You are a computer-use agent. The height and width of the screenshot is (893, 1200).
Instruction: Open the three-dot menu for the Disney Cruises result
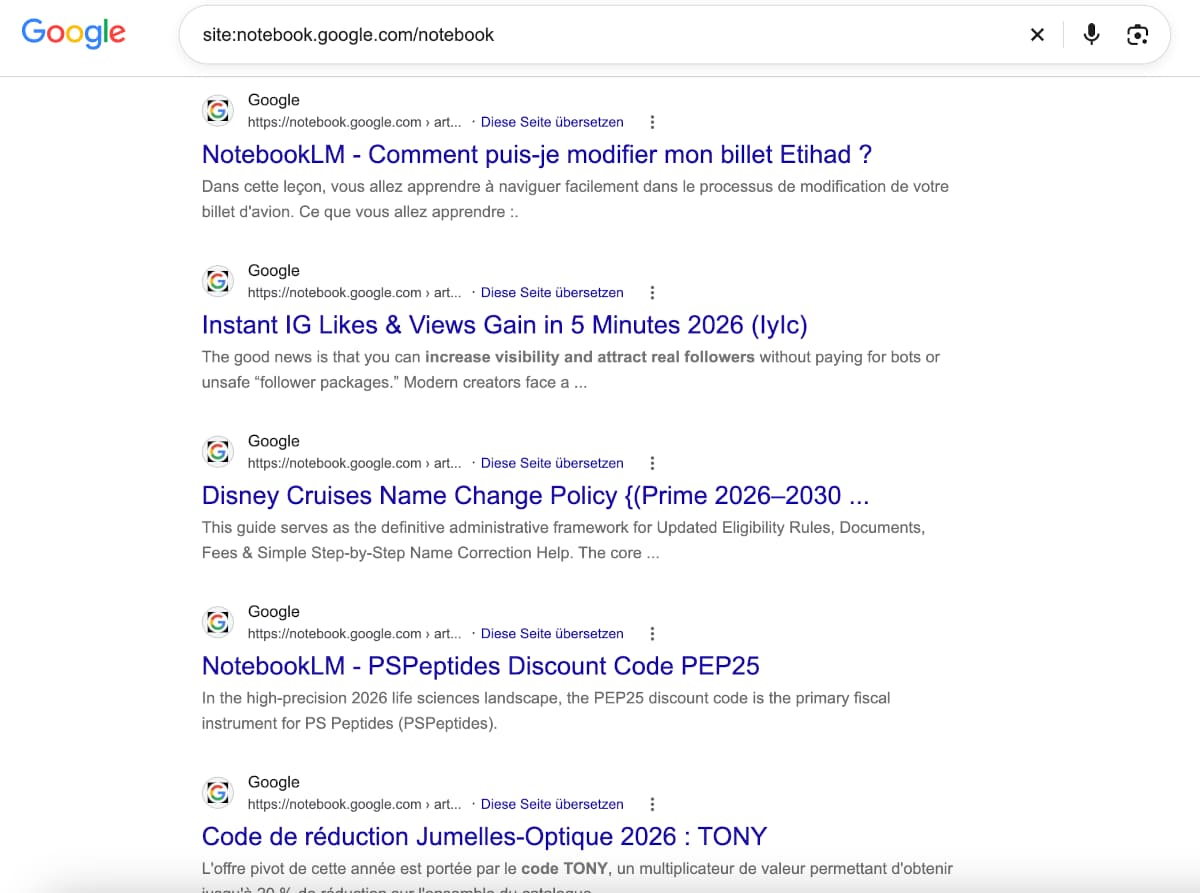[x=652, y=463]
